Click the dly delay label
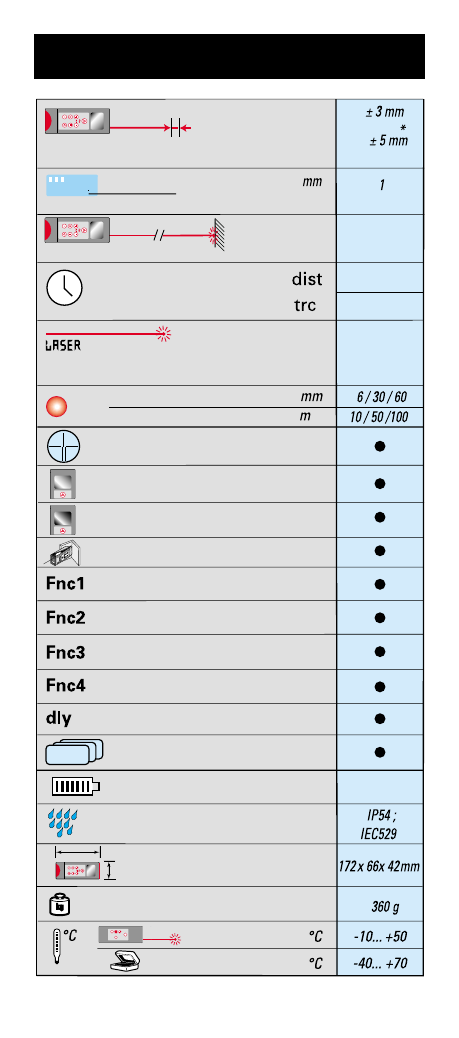This screenshot has height=1038, width=459. 58,719
